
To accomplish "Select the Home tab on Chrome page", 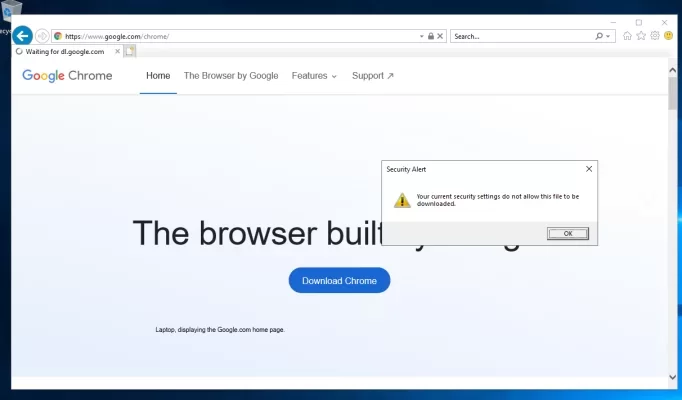I will coord(158,75).
